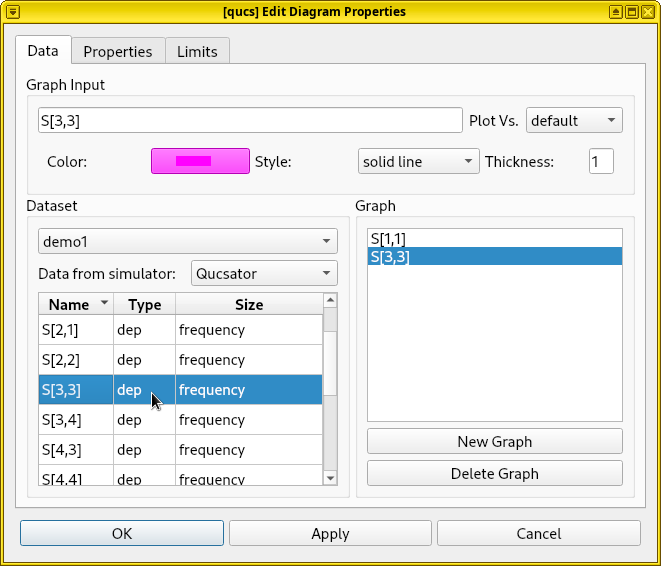Pick the magenta graph color swatch
Viewport: 661px width, 566px height.
click(200, 162)
